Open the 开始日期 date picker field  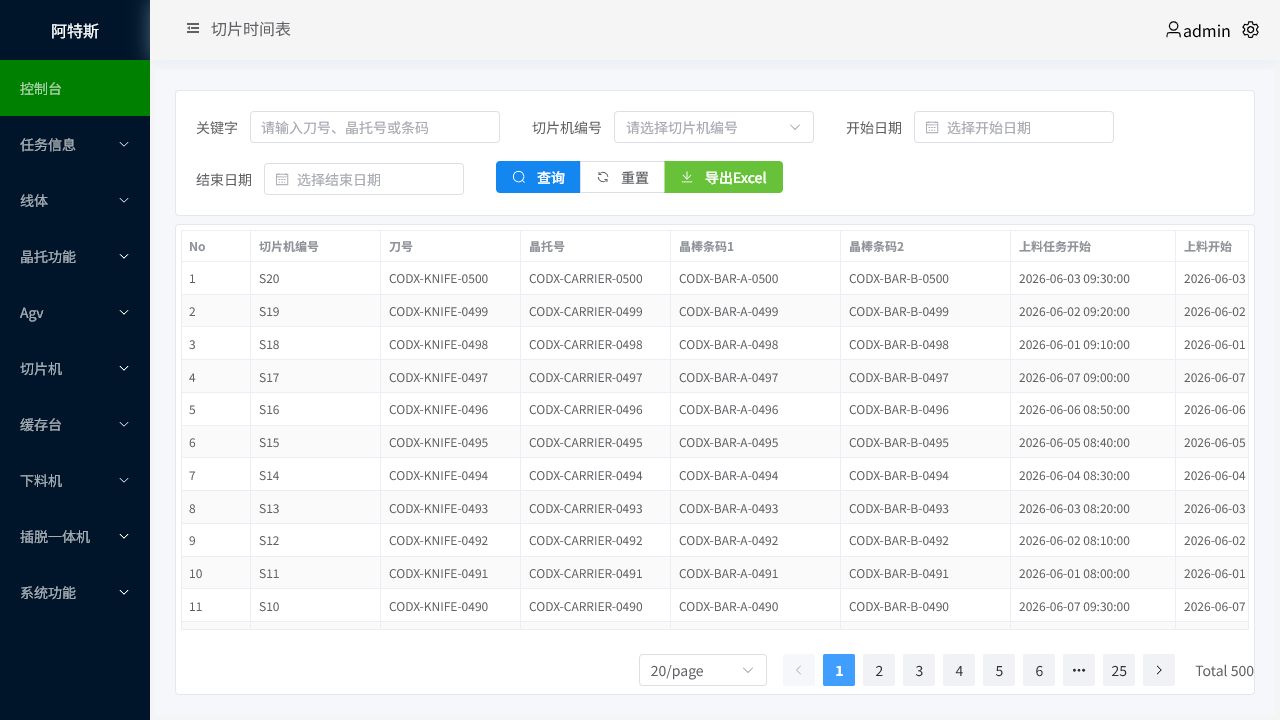pos(1014,127)
